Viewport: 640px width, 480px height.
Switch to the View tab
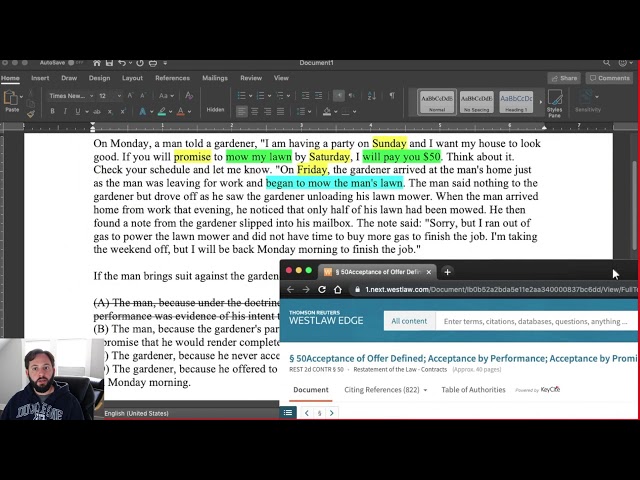(281, 78)
